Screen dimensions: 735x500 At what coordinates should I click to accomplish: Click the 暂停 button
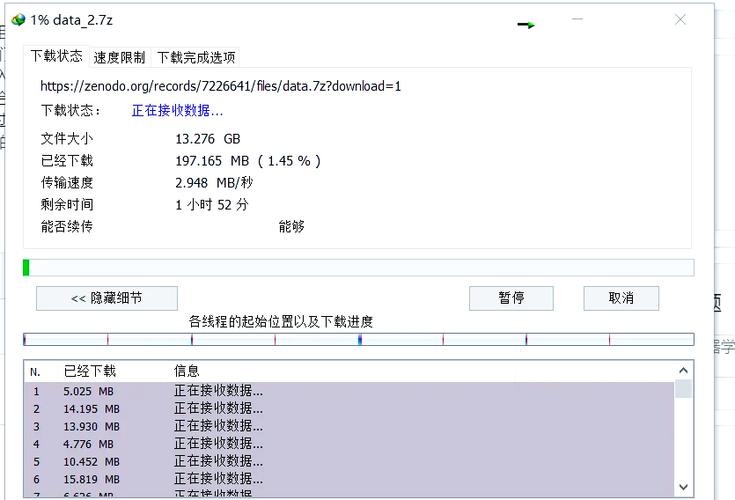(x=511, y=298)
